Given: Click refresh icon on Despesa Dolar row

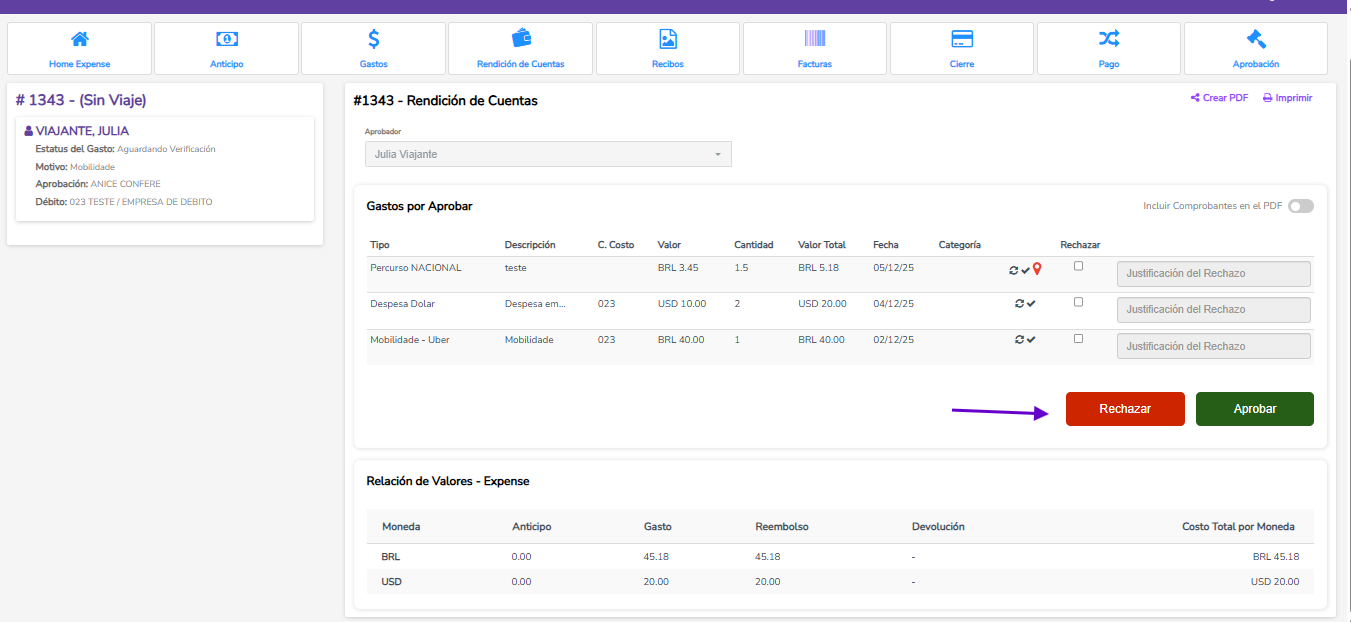Looking at the screenshot, I should pyautogui.click(x=1018, y=303).
